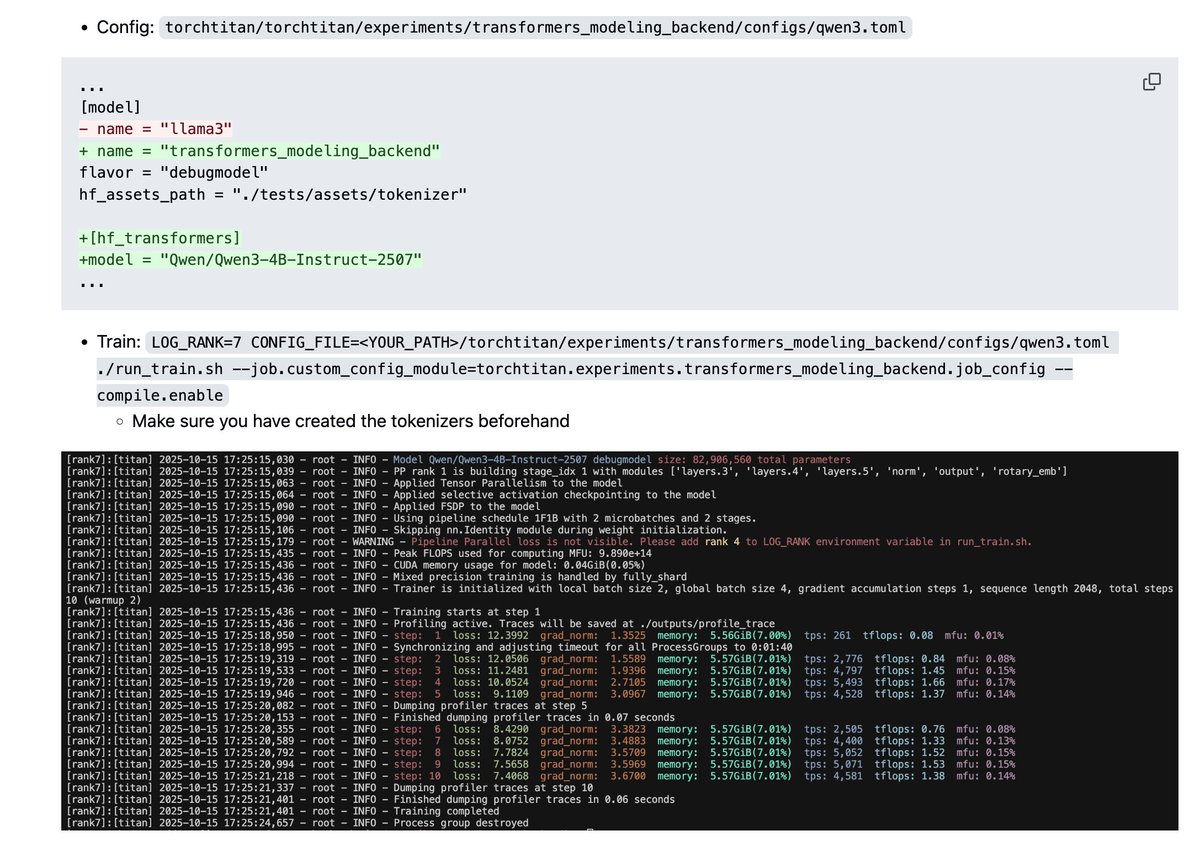1200x852 pixels.
Task: Click the 'hf_assets_path' line in the code
Action: point(273,193)
